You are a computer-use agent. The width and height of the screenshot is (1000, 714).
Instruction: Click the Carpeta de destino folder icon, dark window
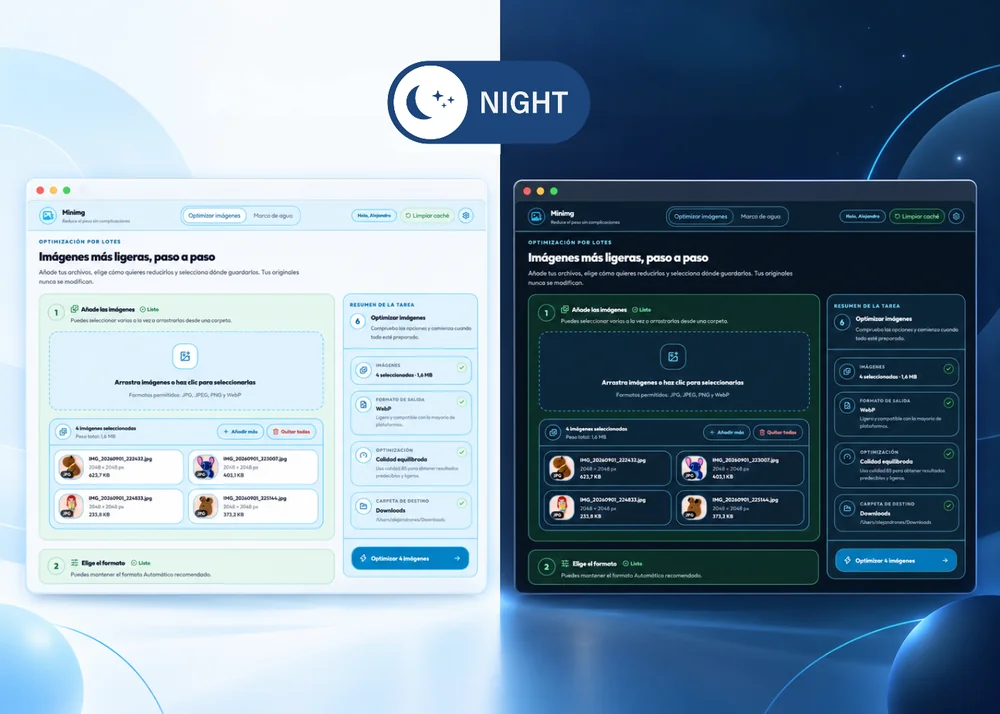tap(847, 509)
